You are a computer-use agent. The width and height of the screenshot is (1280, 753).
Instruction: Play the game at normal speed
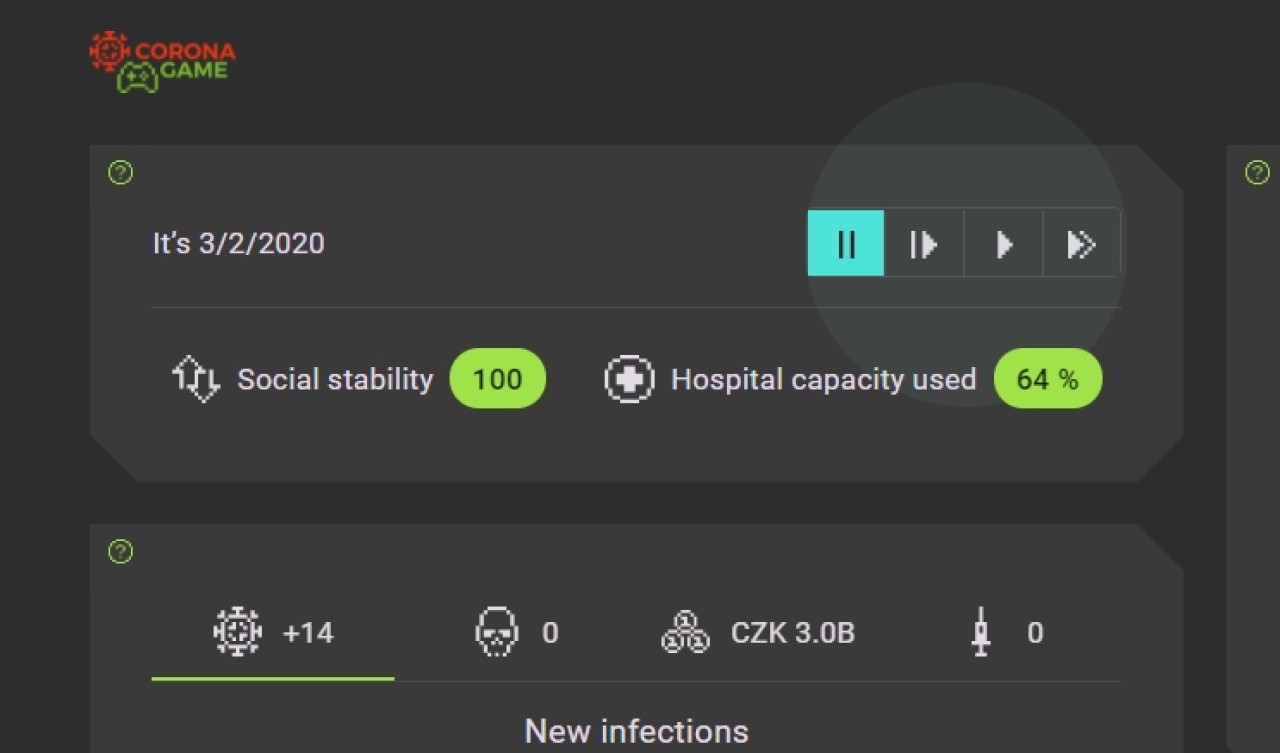pyautogui.click(x=1003, y=243)
